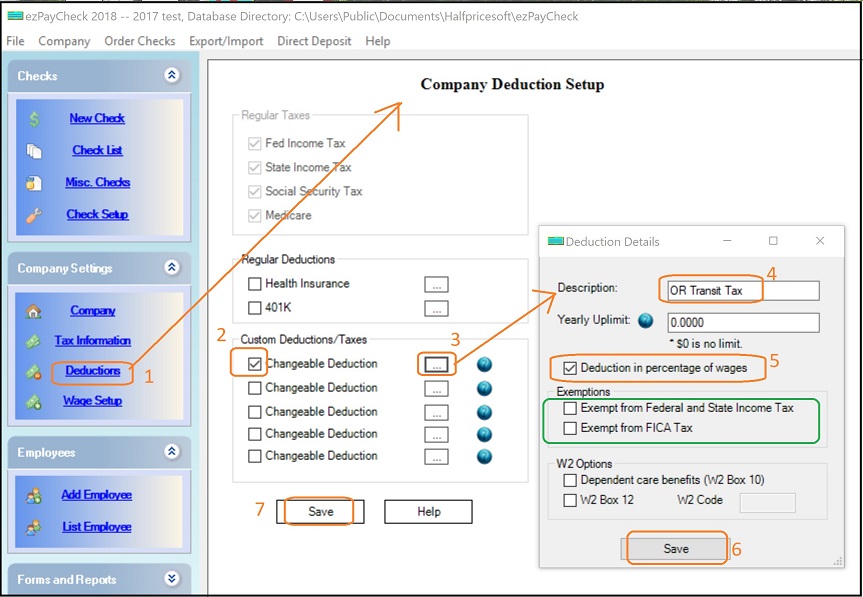The image size is (863, 597).
Task: Open the Direct Deposit menu
Action: (x=314, y=41)
